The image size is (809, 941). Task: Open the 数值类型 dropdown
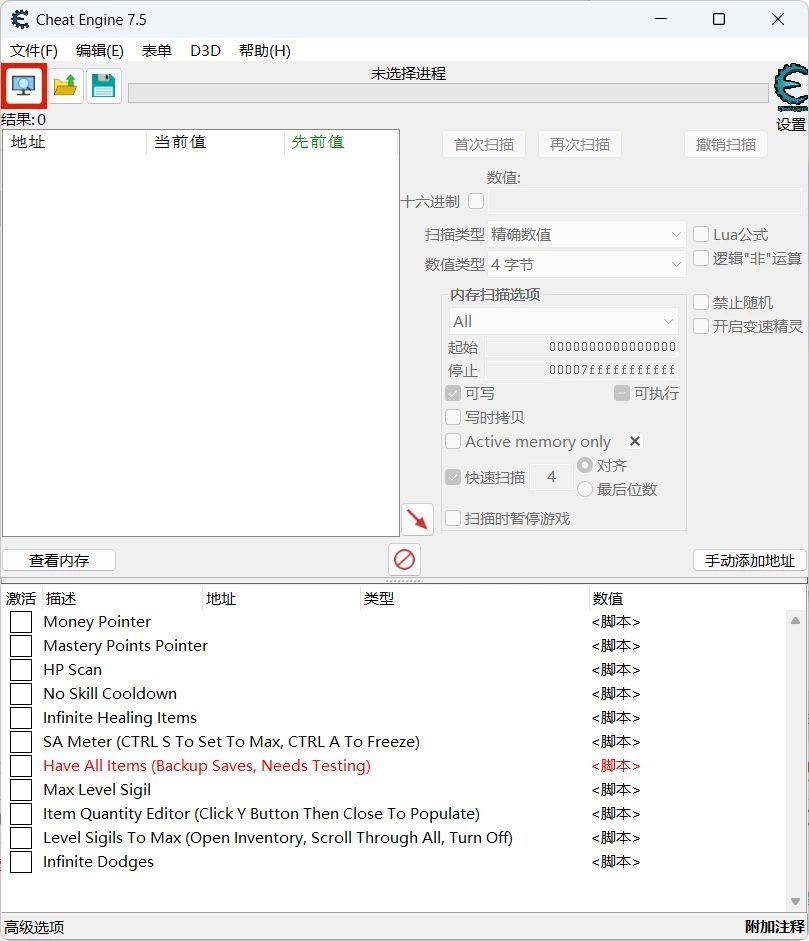pos(586,264)
